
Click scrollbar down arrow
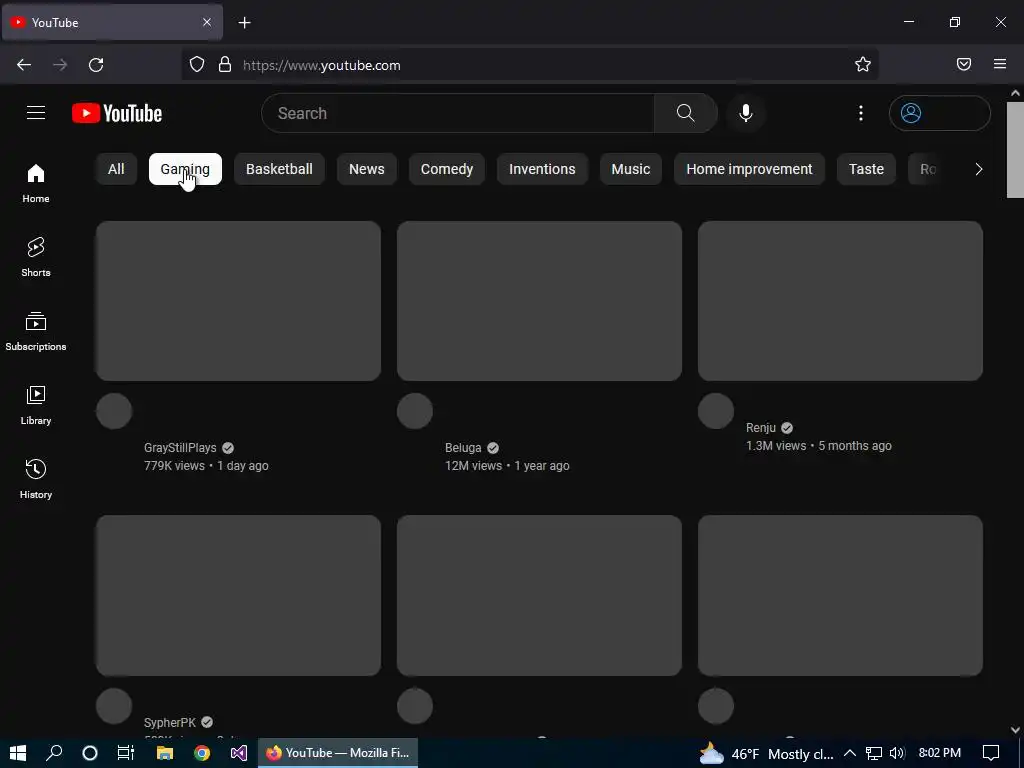click(1015, 729)
